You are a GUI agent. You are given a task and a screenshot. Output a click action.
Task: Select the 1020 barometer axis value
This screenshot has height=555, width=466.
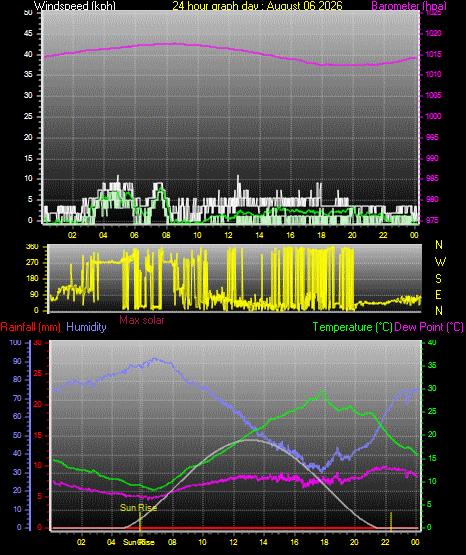433,33
